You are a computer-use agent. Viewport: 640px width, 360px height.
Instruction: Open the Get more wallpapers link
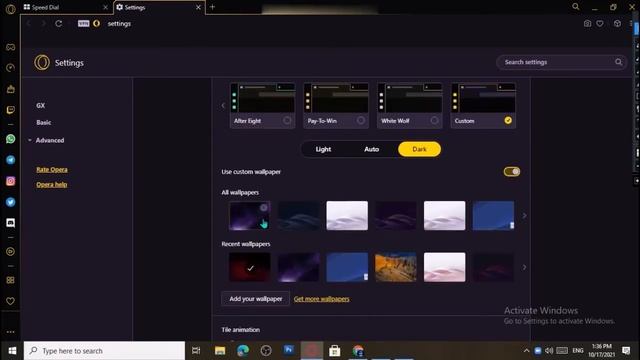pyautogui.click(x=322, y=299)
